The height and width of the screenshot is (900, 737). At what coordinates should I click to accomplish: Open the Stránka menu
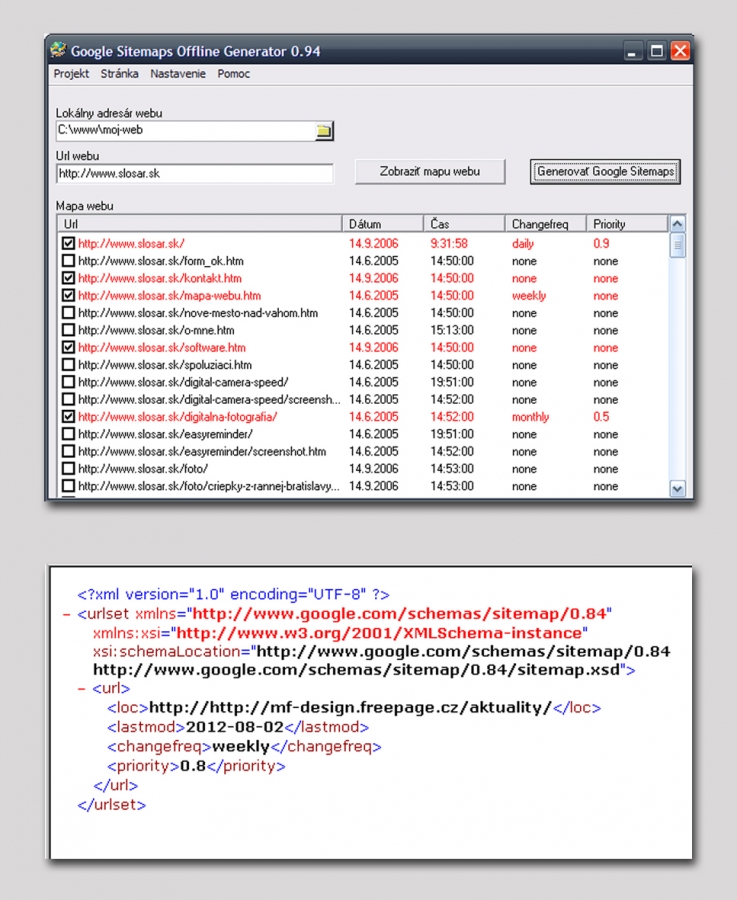pyautogui.click(x=119, y=74)
